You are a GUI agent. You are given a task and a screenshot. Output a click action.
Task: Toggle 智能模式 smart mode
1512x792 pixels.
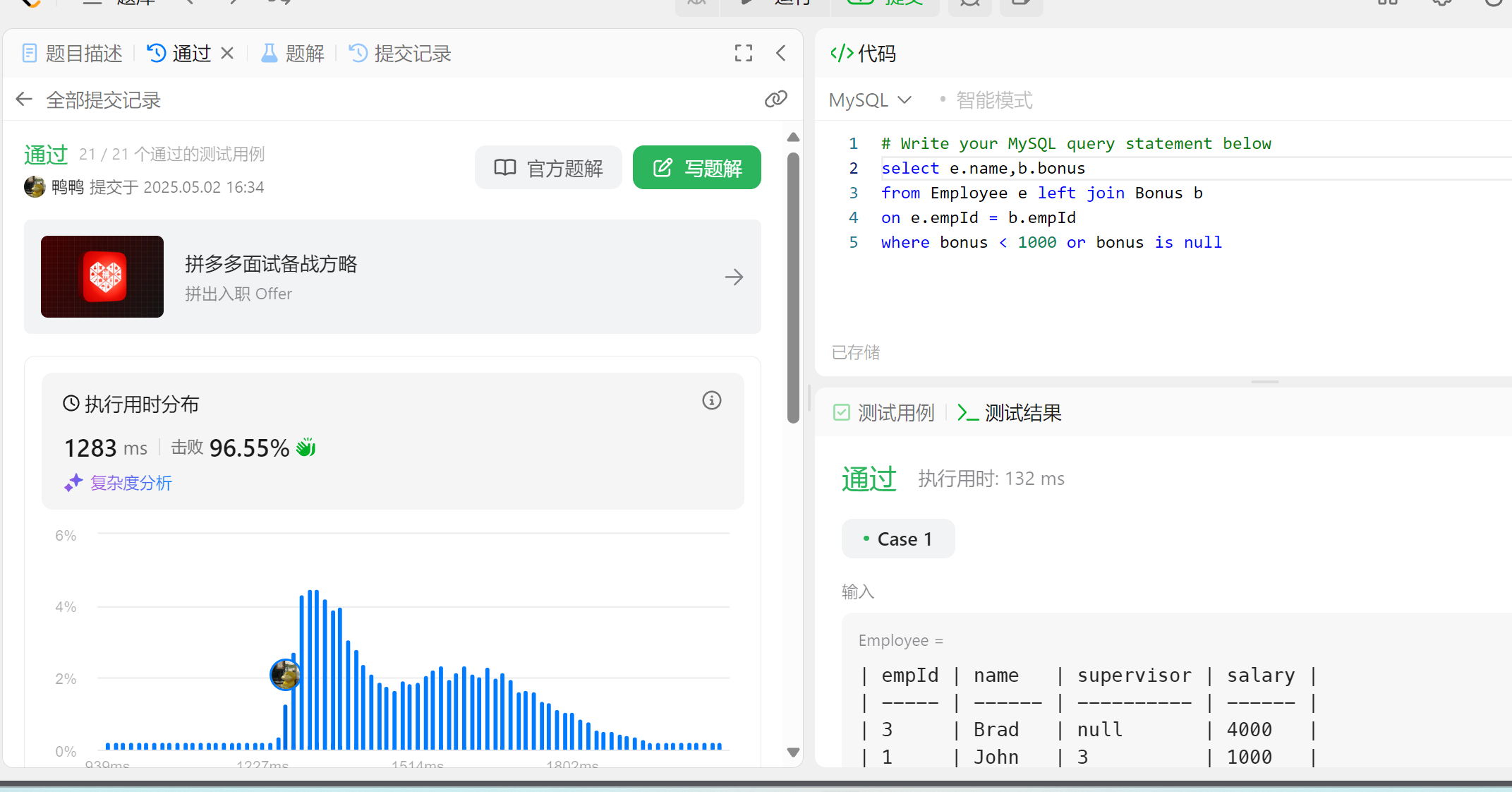click(993, 100)
